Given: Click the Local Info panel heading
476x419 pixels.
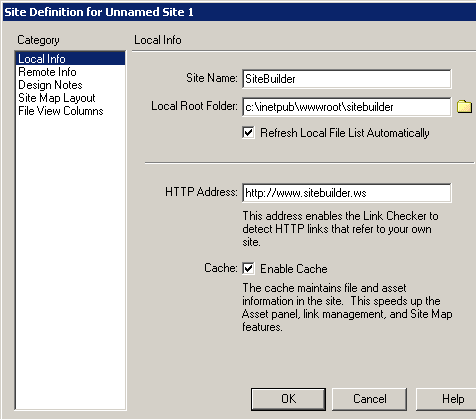Looking at the screenshot, I should pos(158,40).
